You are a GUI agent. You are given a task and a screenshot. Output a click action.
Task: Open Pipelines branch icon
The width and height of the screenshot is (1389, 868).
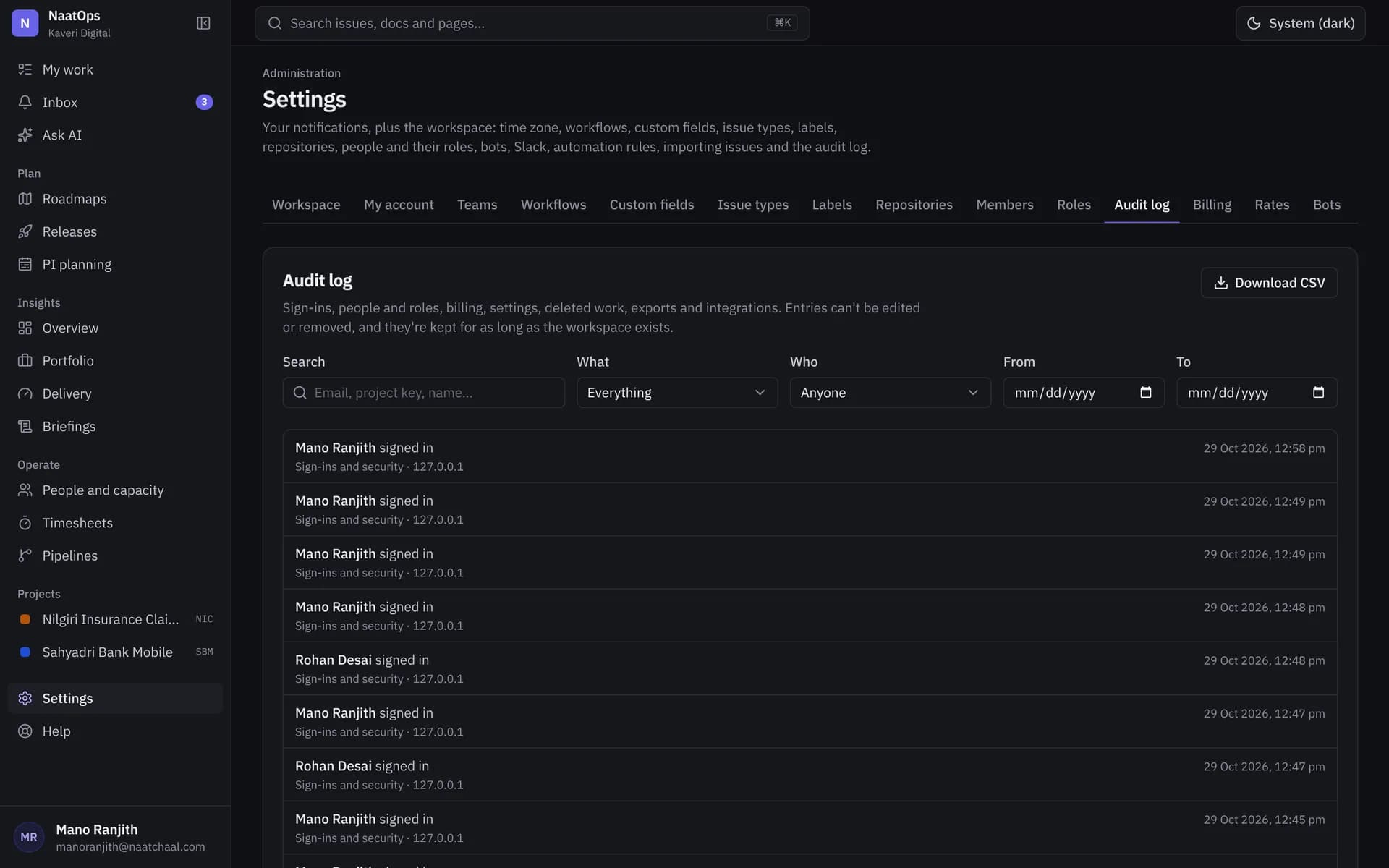(x=25, y=556)
